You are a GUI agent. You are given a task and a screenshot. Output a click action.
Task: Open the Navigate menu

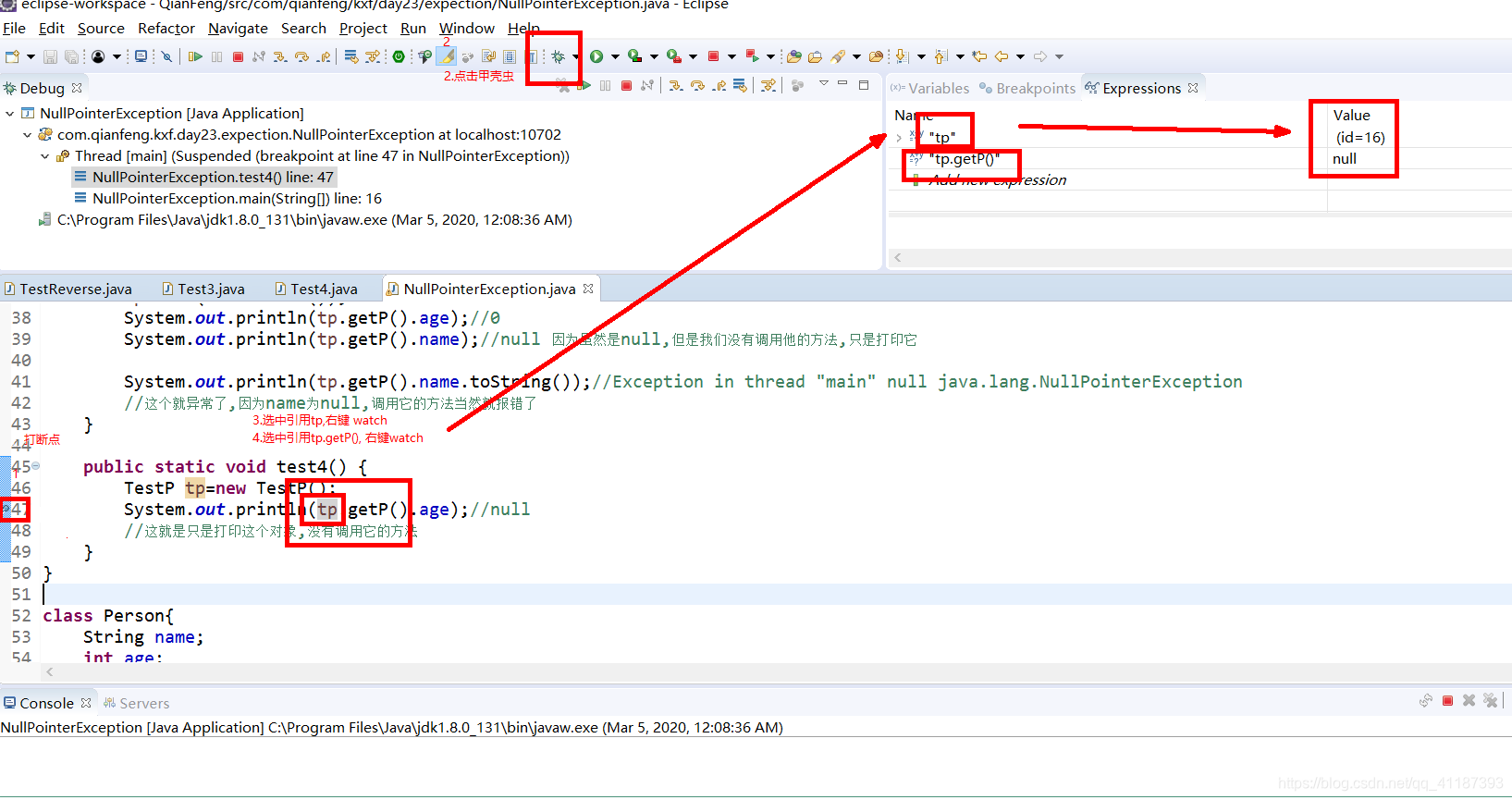click(238, 28)
